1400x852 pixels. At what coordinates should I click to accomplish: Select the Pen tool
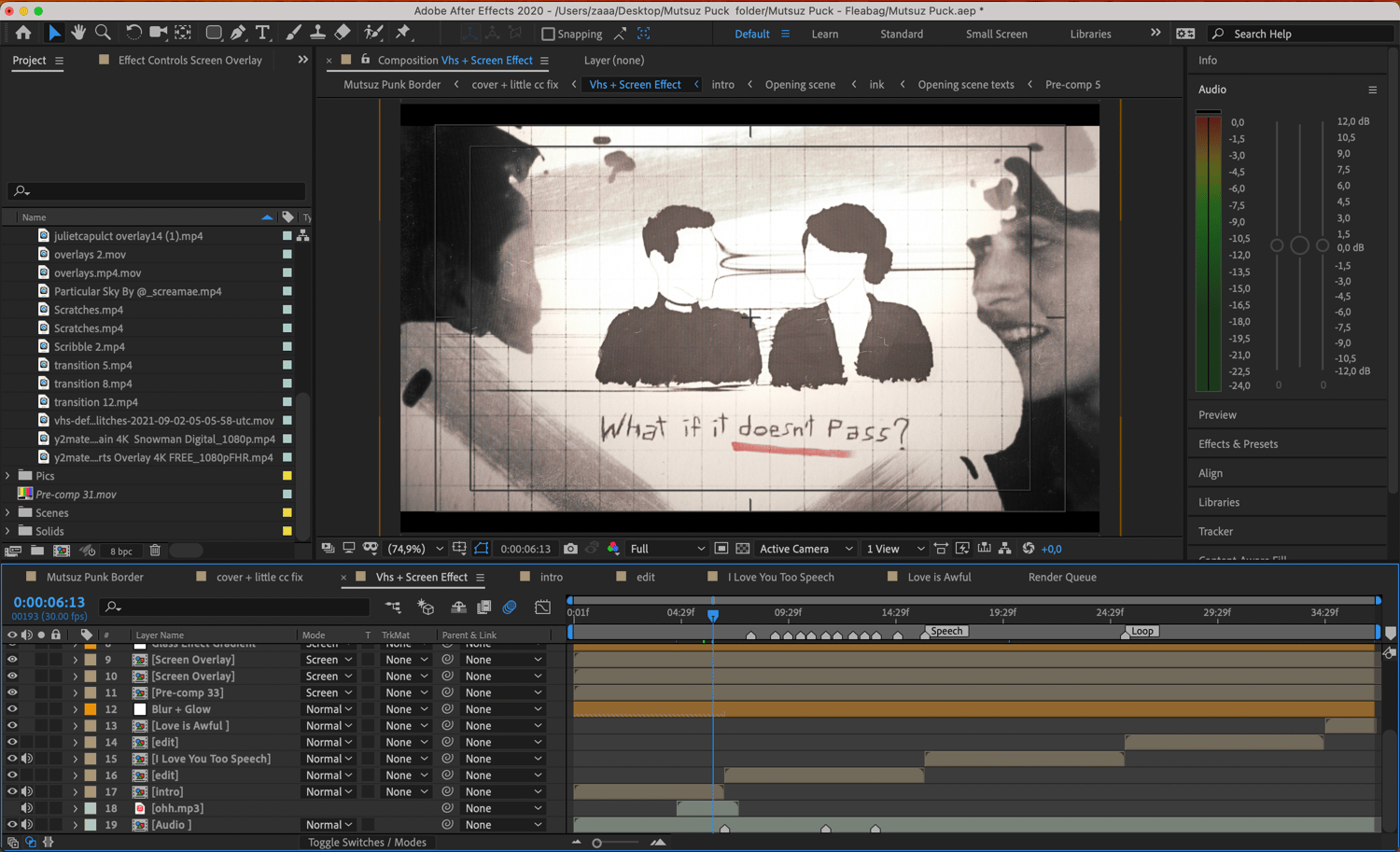[238, 33]
